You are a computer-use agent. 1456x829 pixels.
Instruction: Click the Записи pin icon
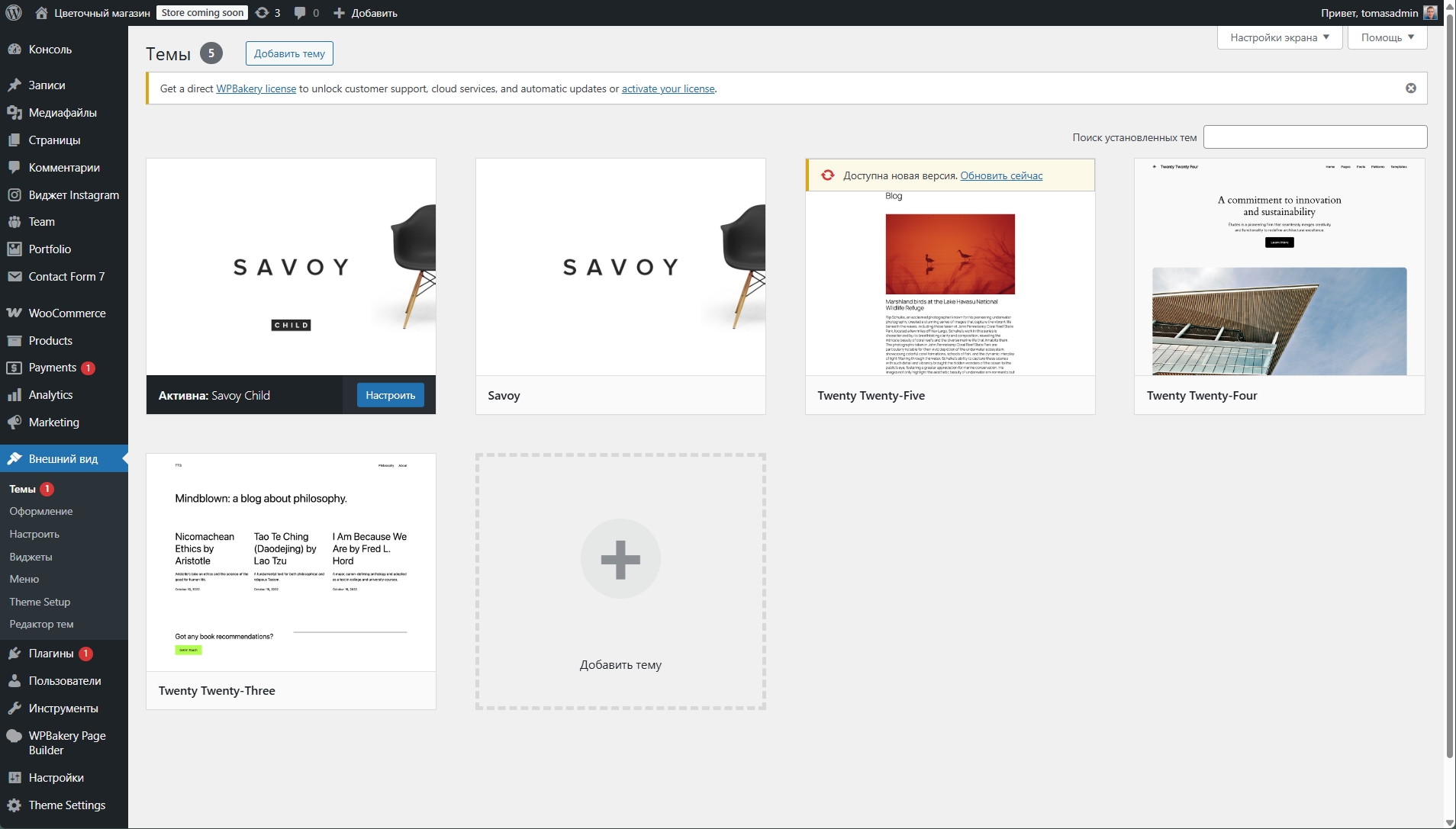click(14, 85)
